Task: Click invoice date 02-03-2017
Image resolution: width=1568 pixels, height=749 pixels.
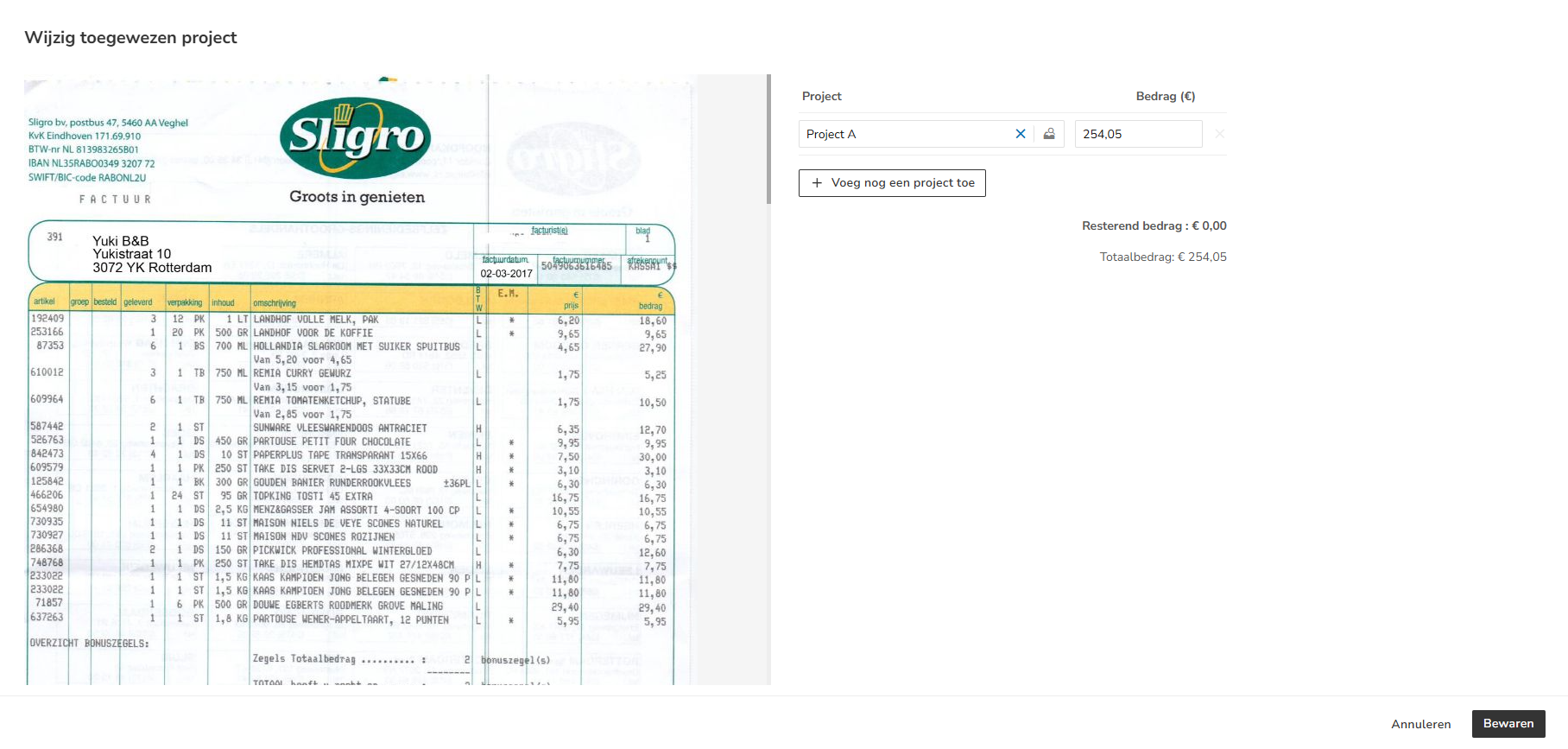Action: click(507, 274)
